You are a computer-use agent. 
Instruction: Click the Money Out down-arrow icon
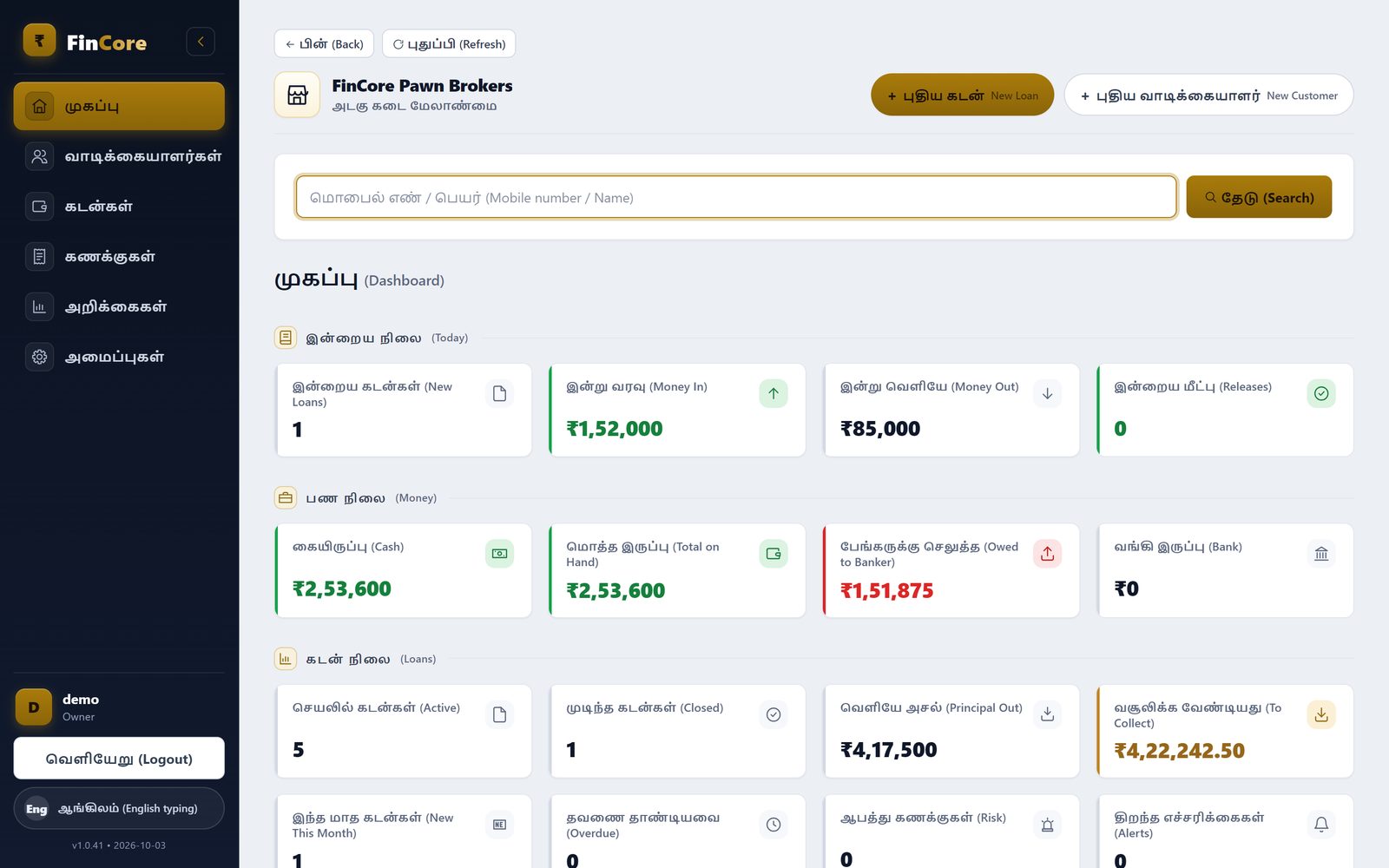(1048, 393)
